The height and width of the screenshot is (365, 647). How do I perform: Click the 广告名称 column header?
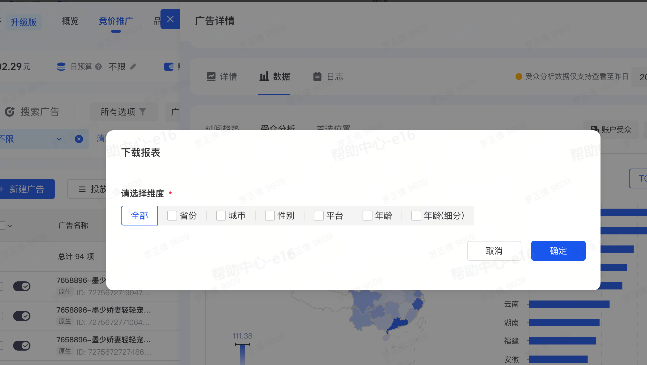click(x=73, y=226)
